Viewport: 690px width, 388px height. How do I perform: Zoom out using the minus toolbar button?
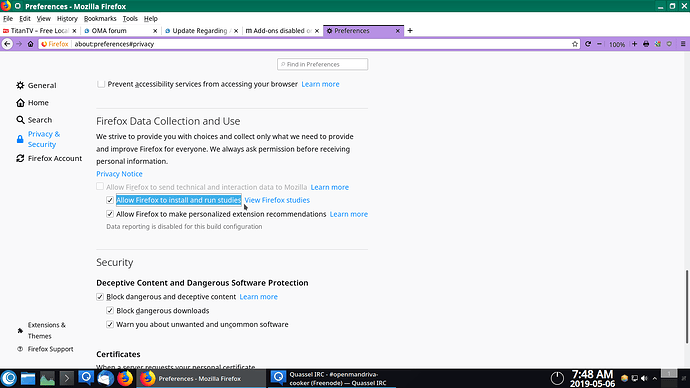coord(599,44)
